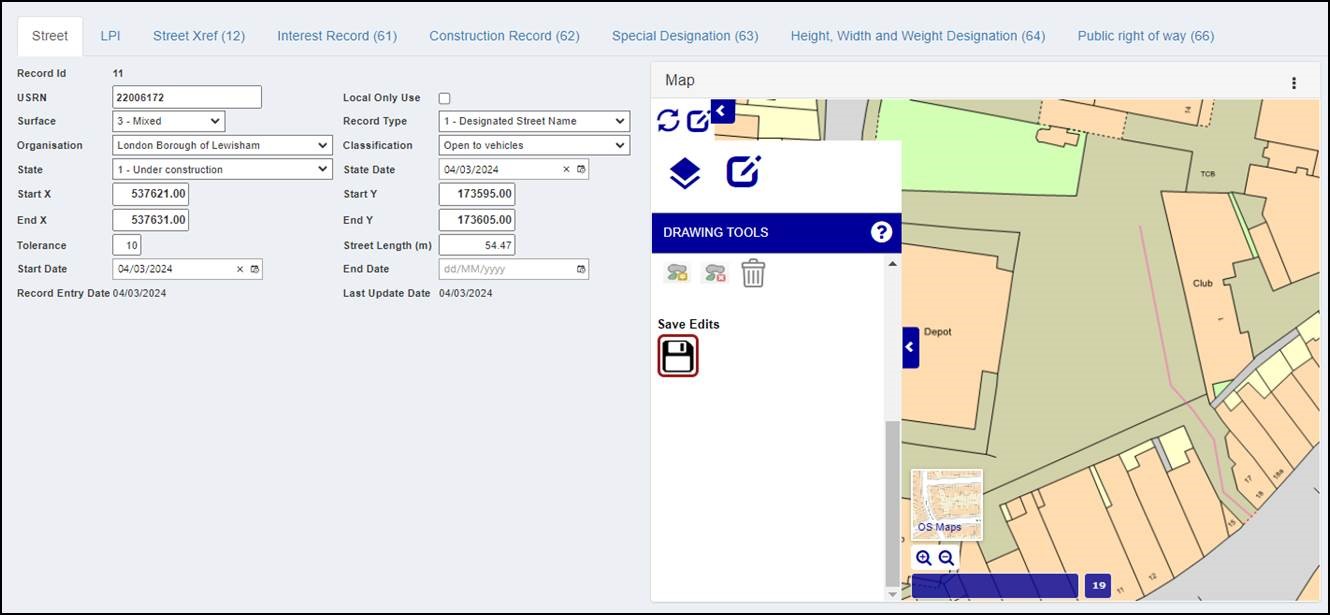Screen dimensions: 1330x615
Task: Click the End Y field
Action: pos(477,220)
